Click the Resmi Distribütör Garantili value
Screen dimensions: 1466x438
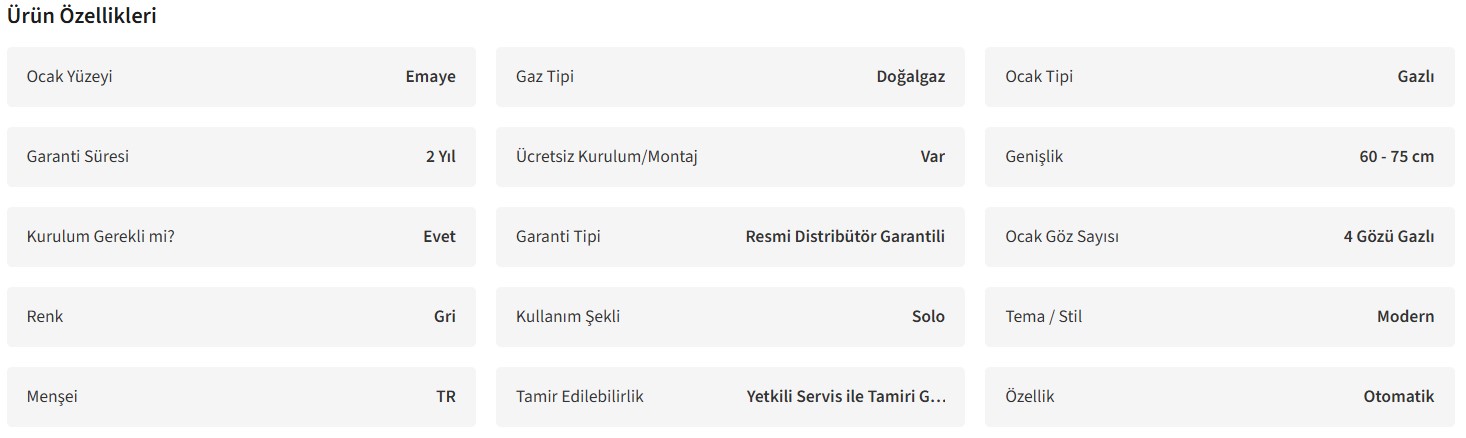click(x=845, y=237)
